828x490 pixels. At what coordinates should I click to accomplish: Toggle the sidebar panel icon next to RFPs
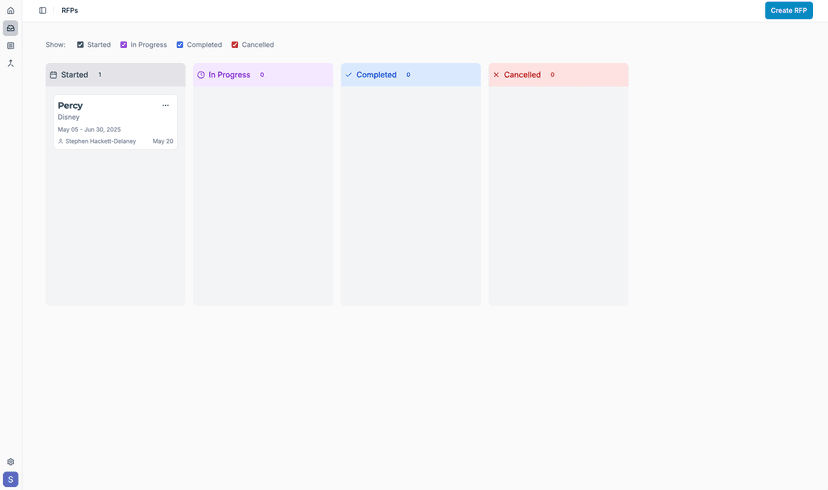pos(43,11)
